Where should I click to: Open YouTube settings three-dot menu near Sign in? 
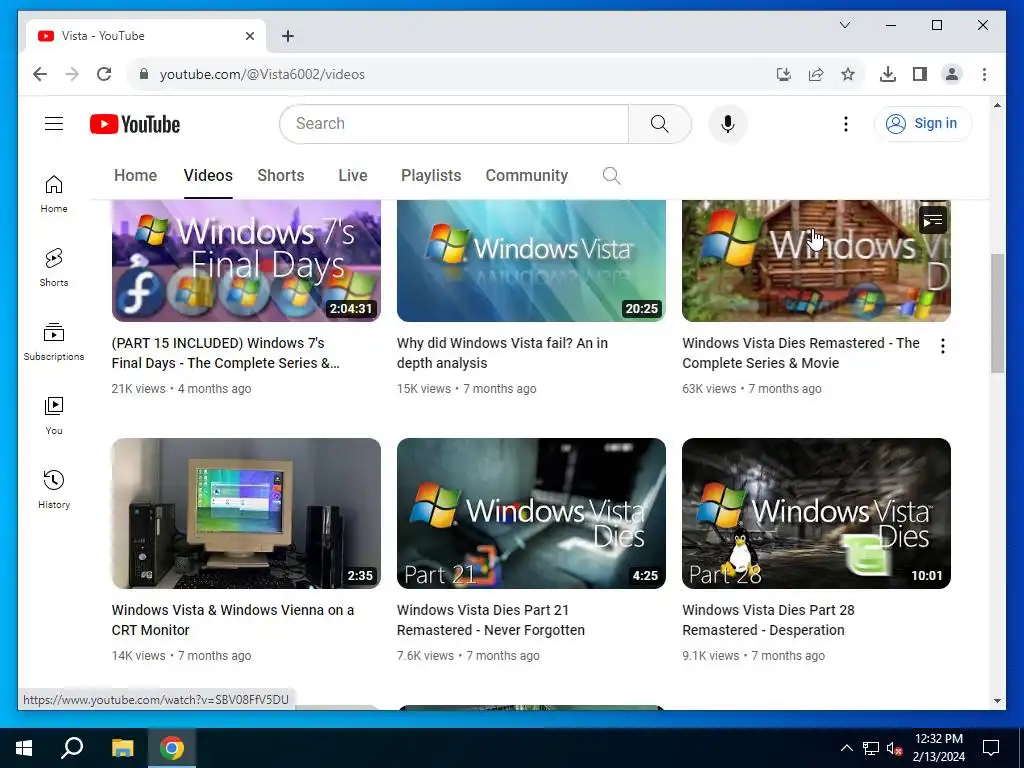tap(846, 124)
